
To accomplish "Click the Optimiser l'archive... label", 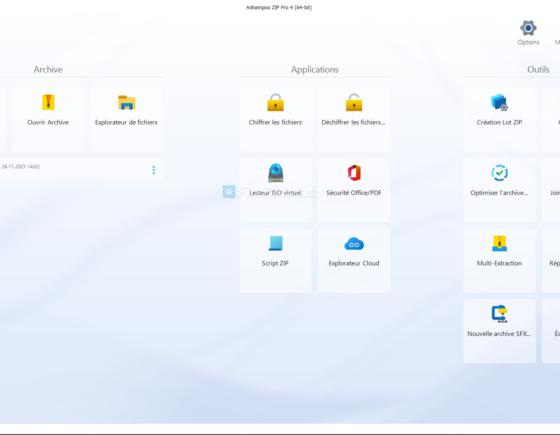I will pyautogui.click(x=499, y=192).
